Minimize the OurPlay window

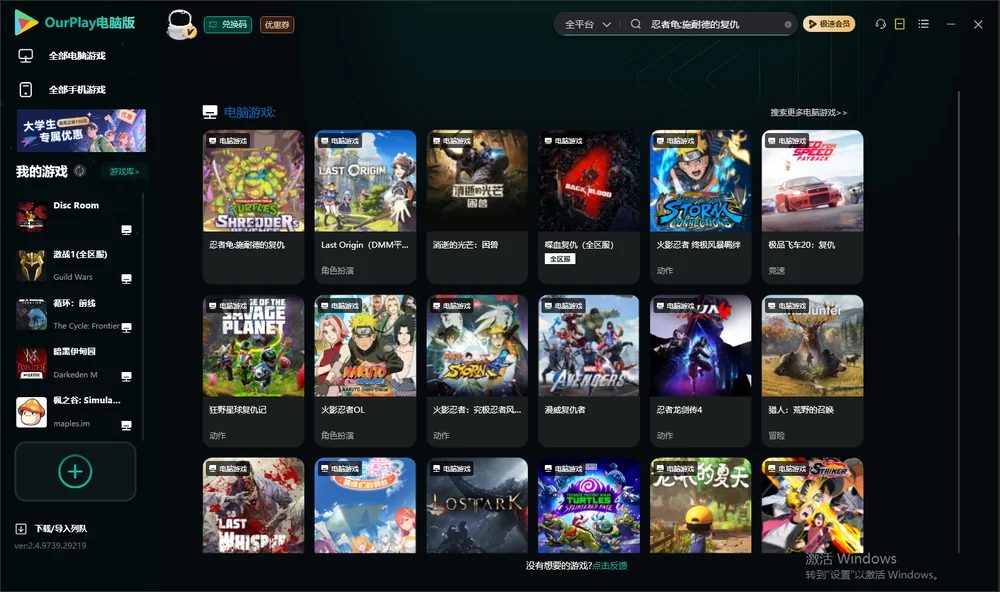point(951,24)
